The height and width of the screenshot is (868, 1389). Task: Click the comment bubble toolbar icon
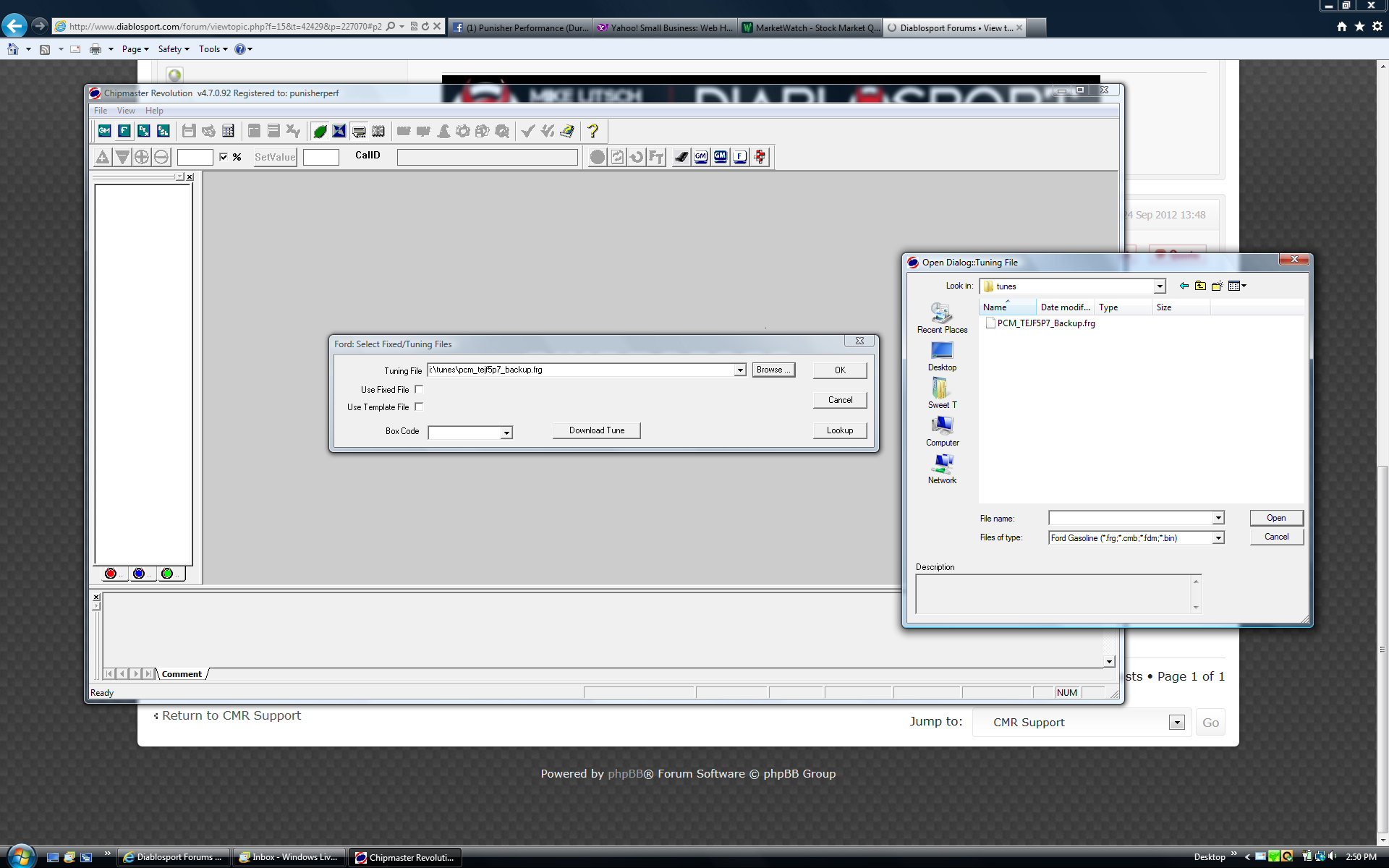point(359,131)
